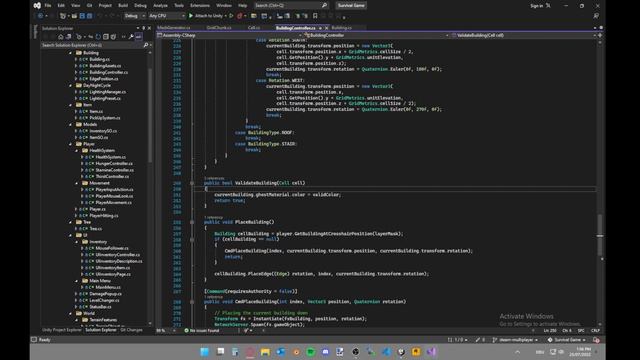Switch to the Cell.cs tab
Image resolution: width=640 pixels, height=360 pixels.
click(254, 28)
